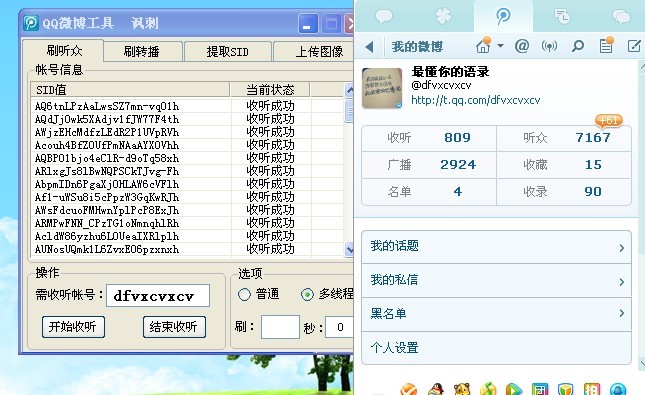
Task: Open the Tencent Video play icon
Action: 513,389
